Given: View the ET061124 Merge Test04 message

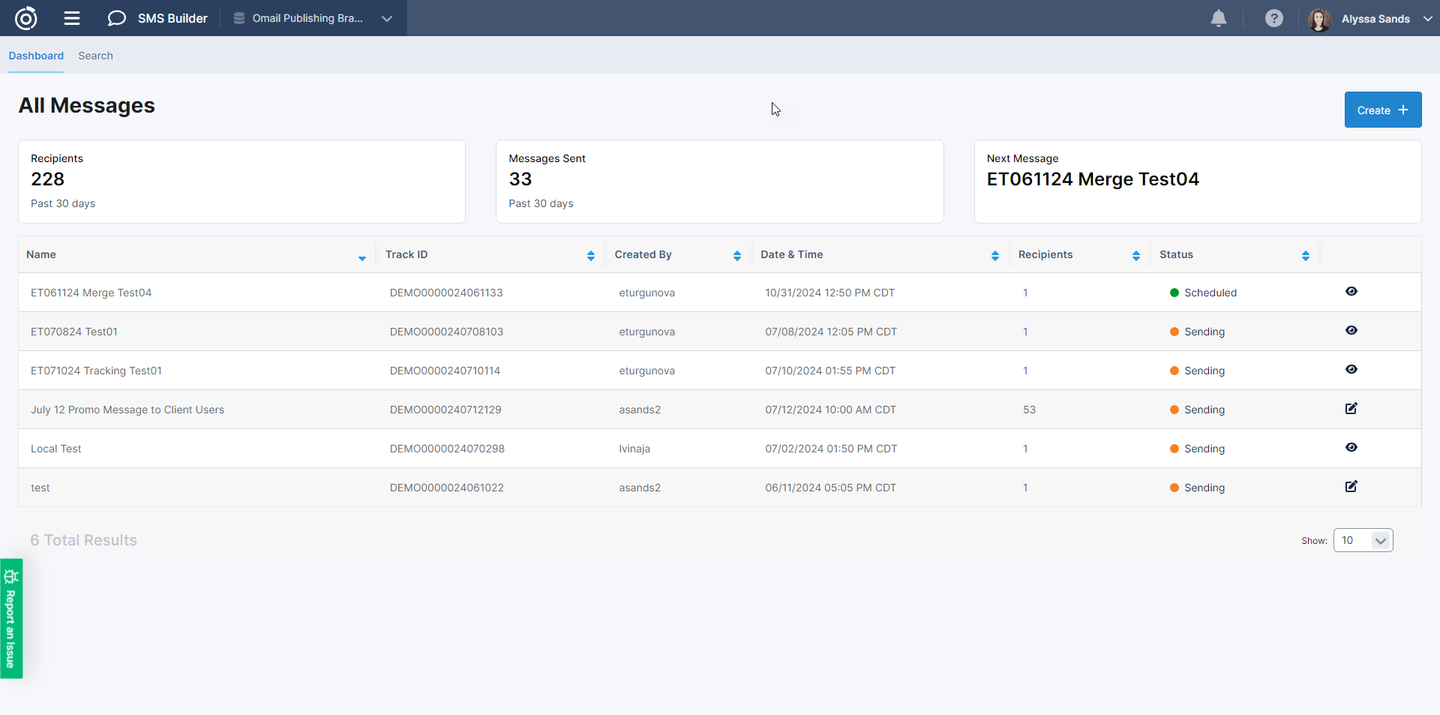Looking at the screenshot, I should (x=1351, y=291).
